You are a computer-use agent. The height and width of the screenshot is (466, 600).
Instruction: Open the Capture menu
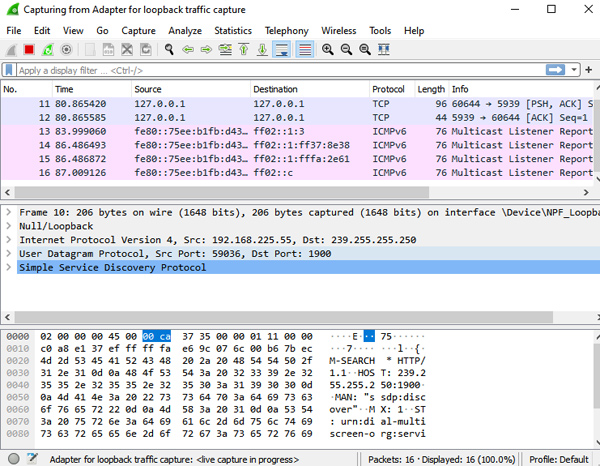(x=138, y=31)
